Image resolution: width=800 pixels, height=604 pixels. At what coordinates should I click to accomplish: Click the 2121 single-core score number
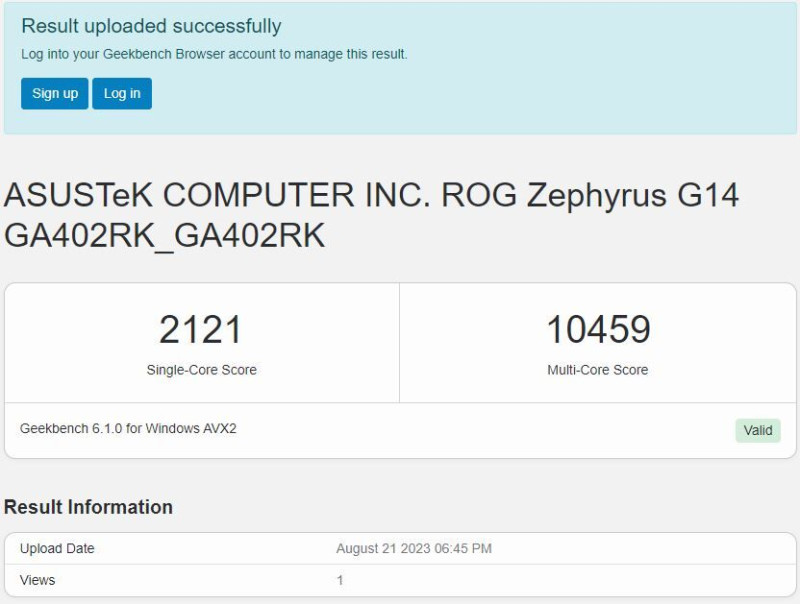coord(201,330)
